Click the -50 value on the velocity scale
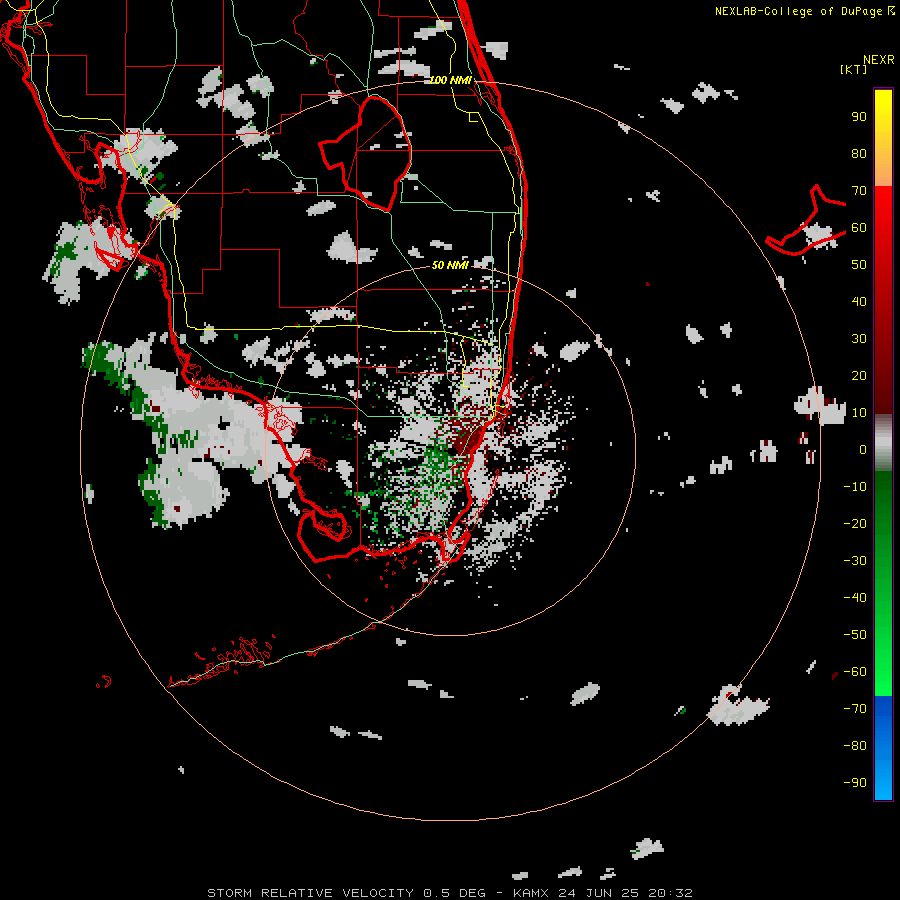This screenshot has width=900, height=900. pyautogui.click(x=855, y=635)
